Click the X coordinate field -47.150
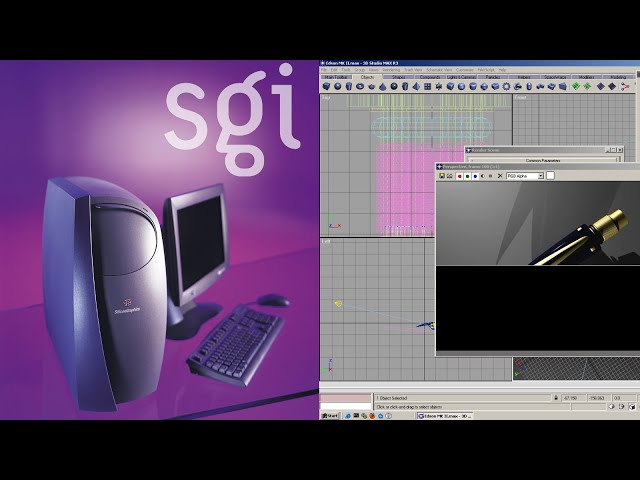640x480 pixels. pyautogui.click(x=573, y=398)
